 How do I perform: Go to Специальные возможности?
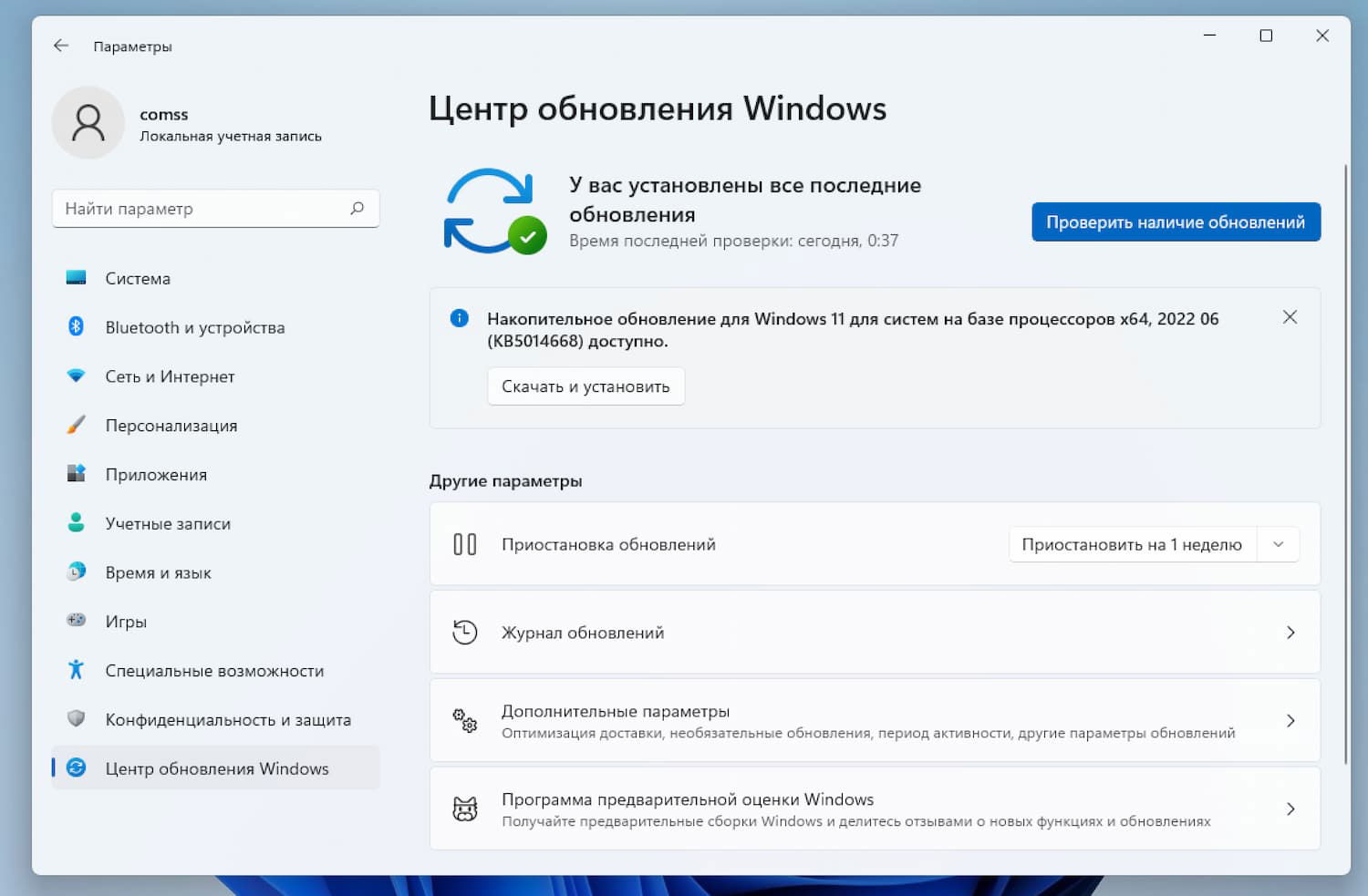[x=215, y=670]
